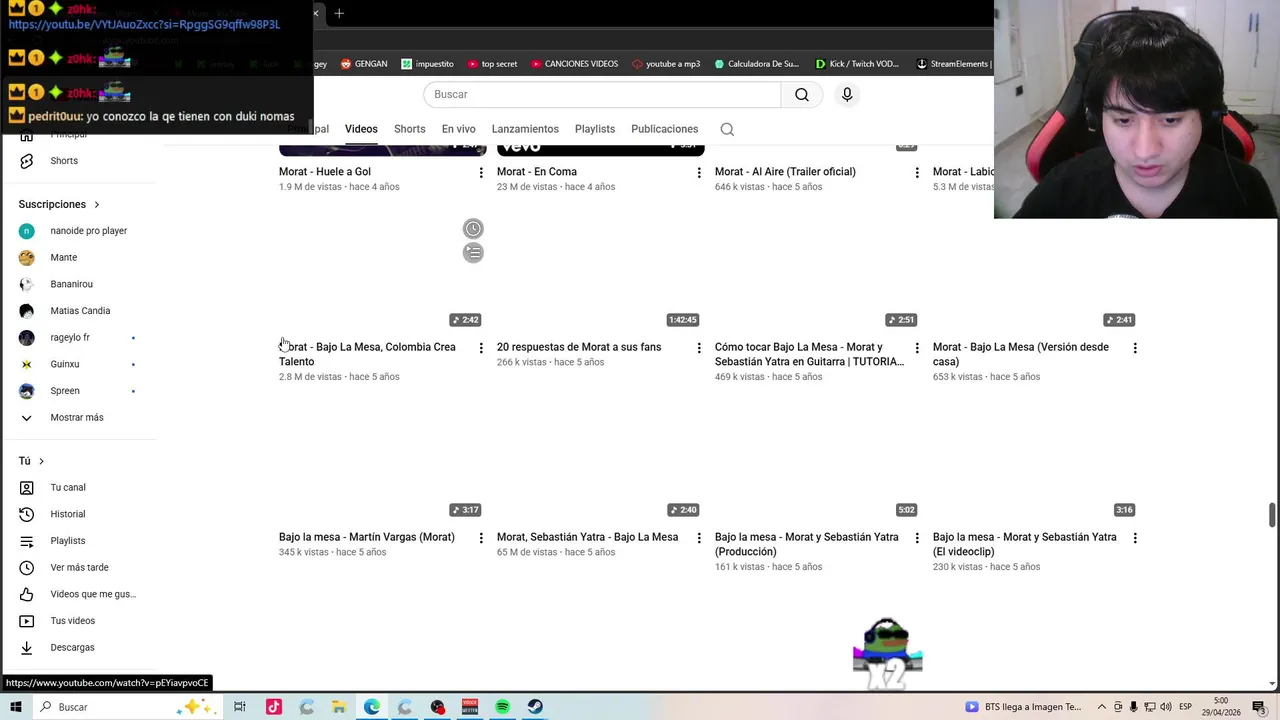Open the Kick / Twitch VOD bookmark
The width and height of the screenshot is (1280, 720).
coord(857,64)
